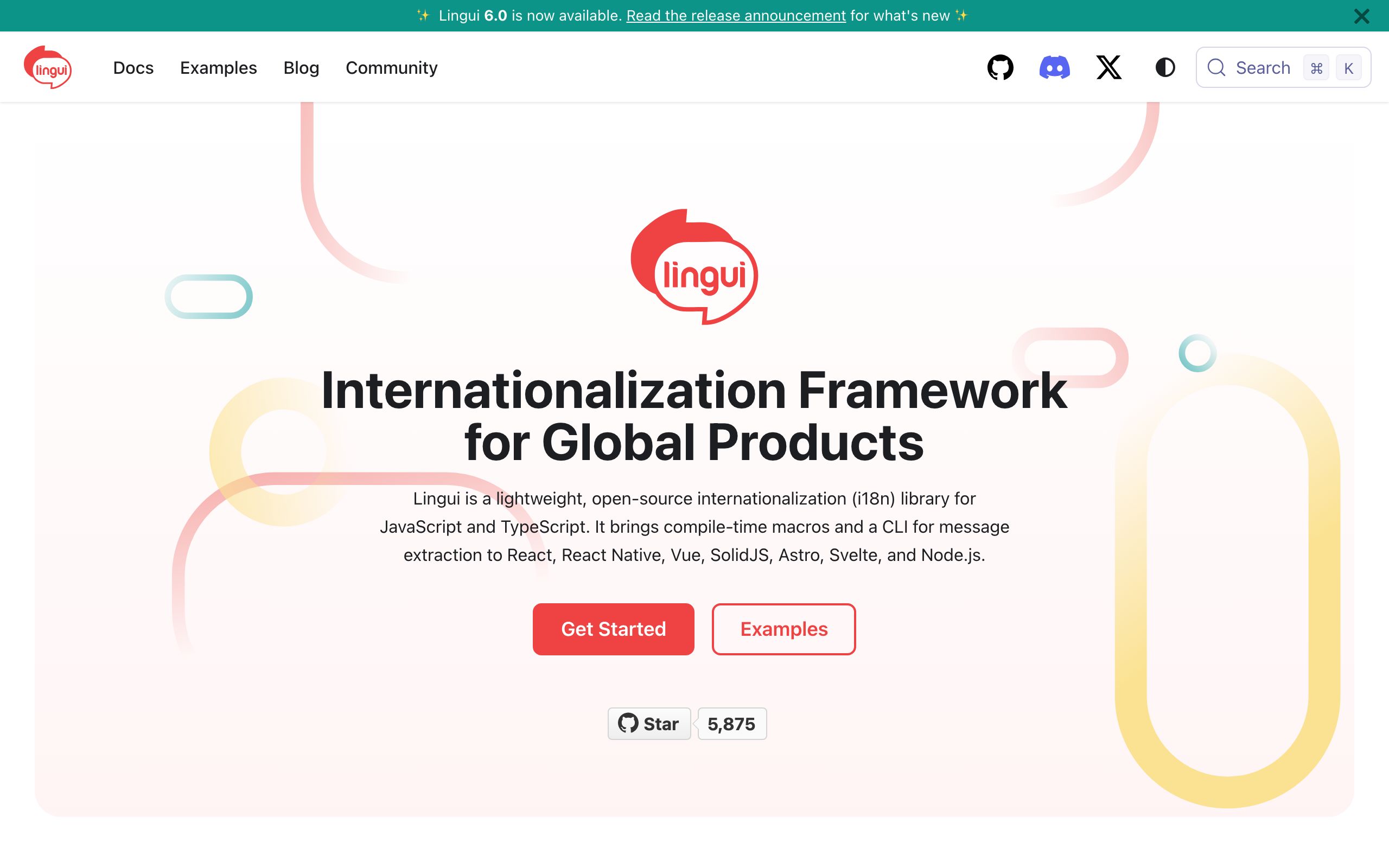Click the Lingui description paragraph
1389x868 pixels.
[694, 526]
